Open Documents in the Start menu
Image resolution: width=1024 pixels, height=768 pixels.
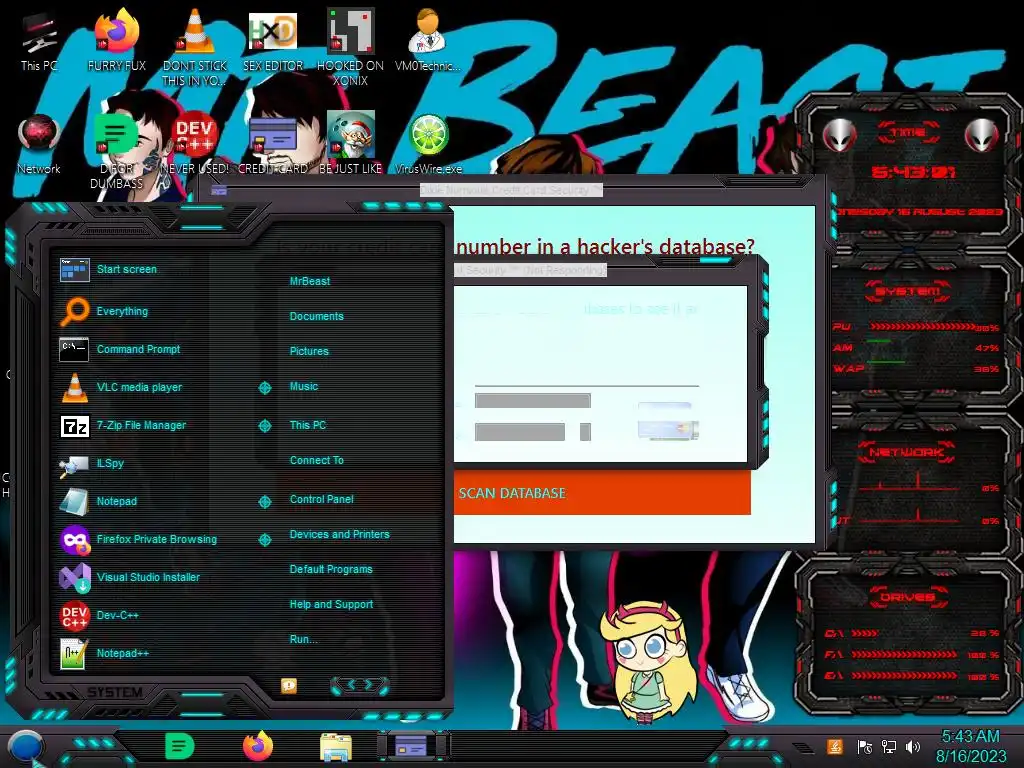click(316, 316)
